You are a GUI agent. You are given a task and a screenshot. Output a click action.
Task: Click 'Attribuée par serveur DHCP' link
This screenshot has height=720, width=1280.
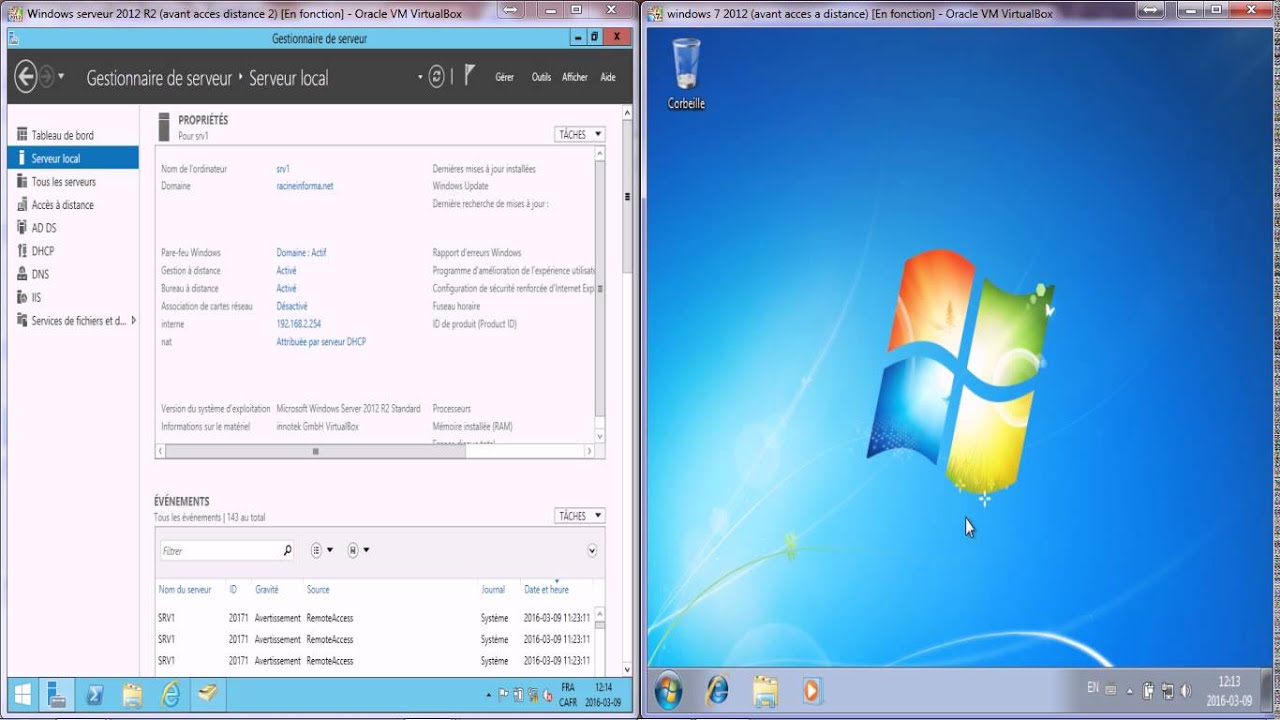(321, 342)
